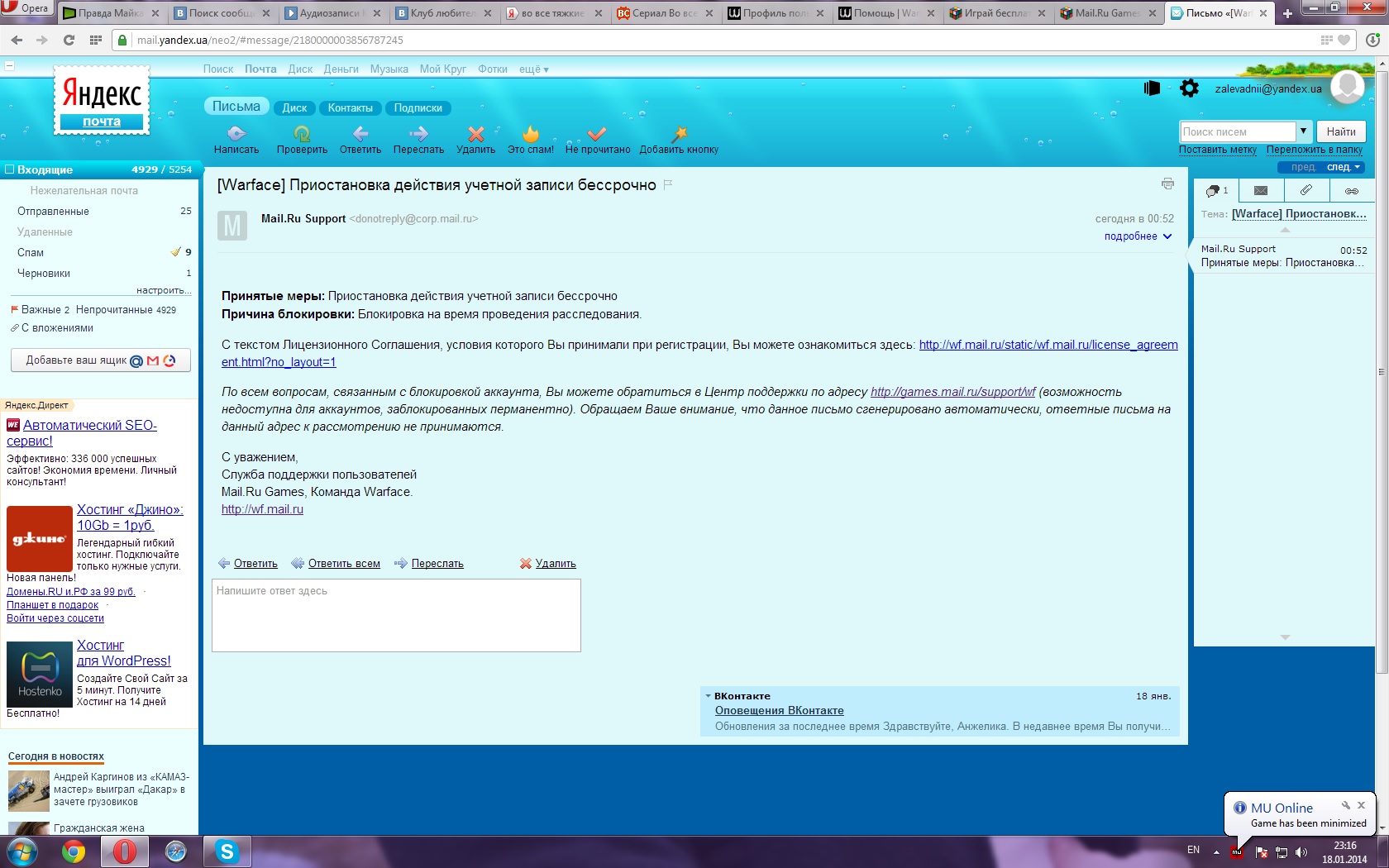Click the Яндекс почта logo

[x=103, y=101]
